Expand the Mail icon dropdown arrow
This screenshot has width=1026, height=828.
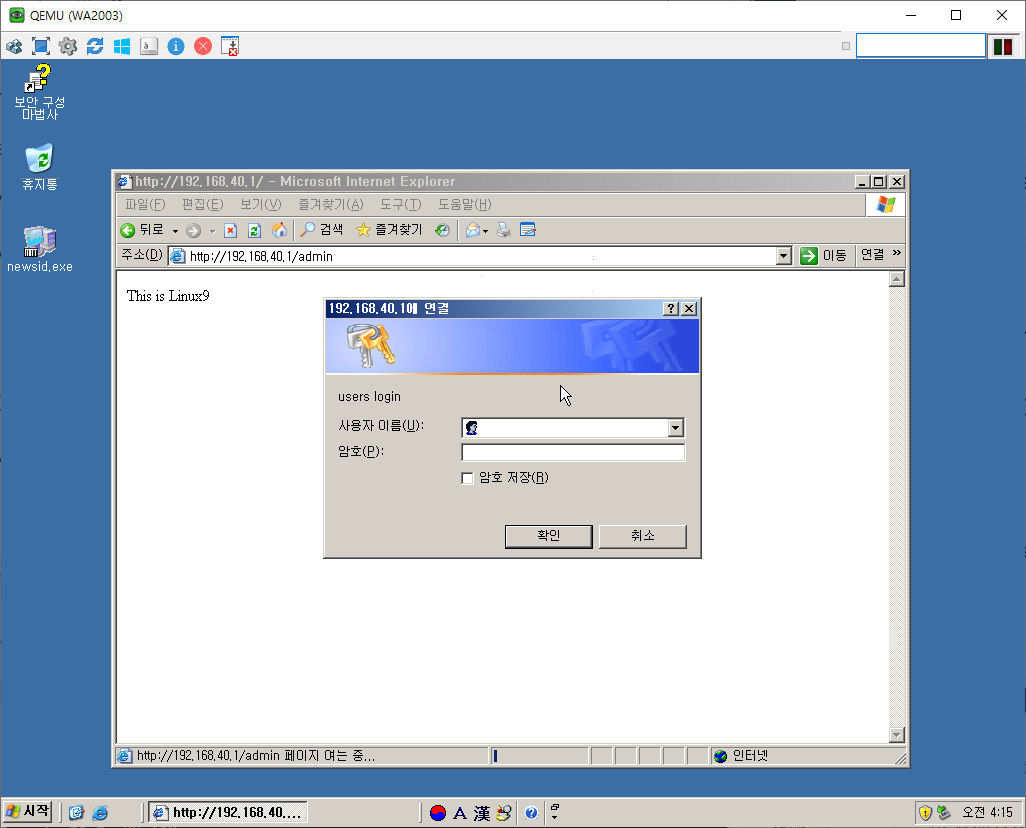click(x=486, y=231)
